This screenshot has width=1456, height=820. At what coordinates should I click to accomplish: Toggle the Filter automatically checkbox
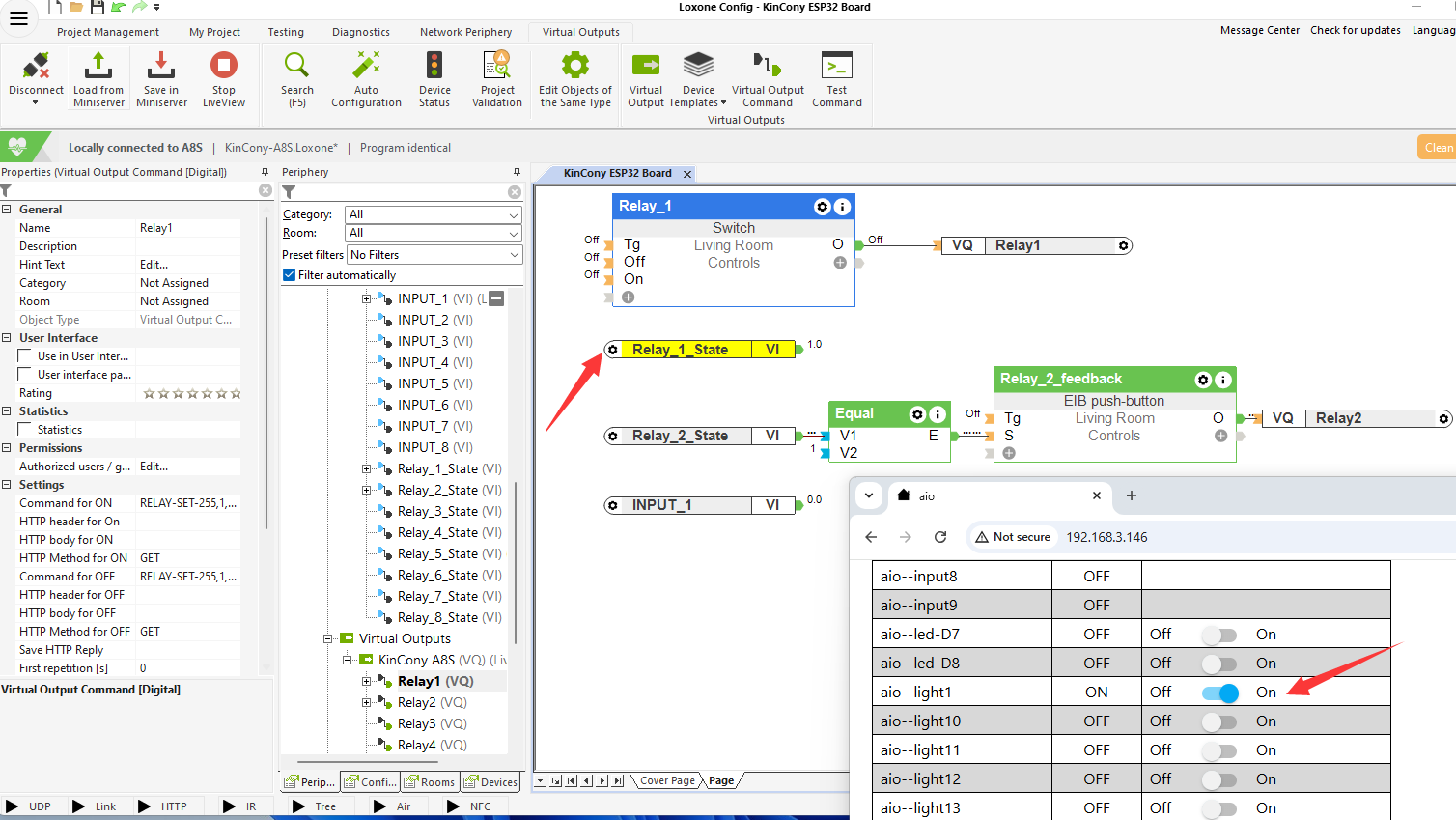click(x=290, y=275)
